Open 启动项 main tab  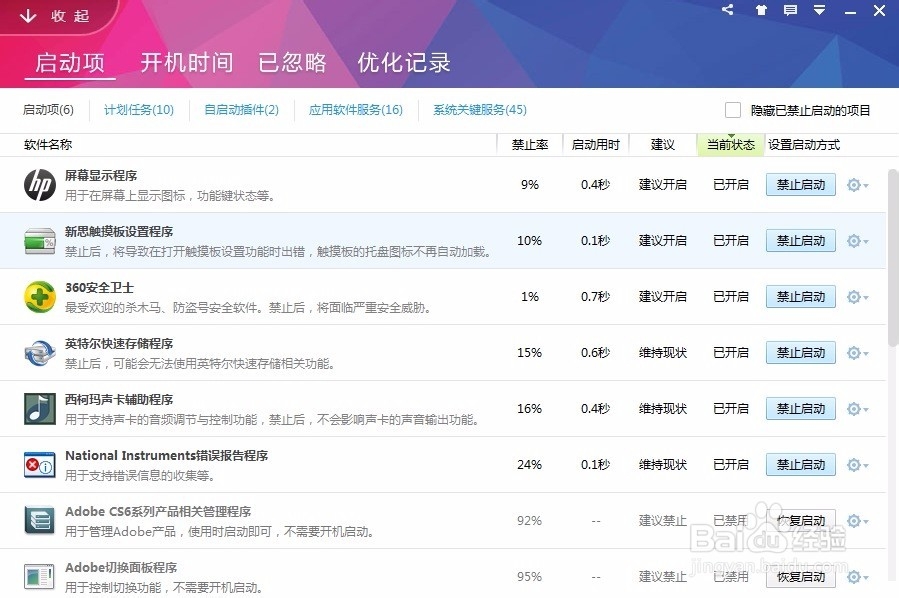click(x=70, y=62)
